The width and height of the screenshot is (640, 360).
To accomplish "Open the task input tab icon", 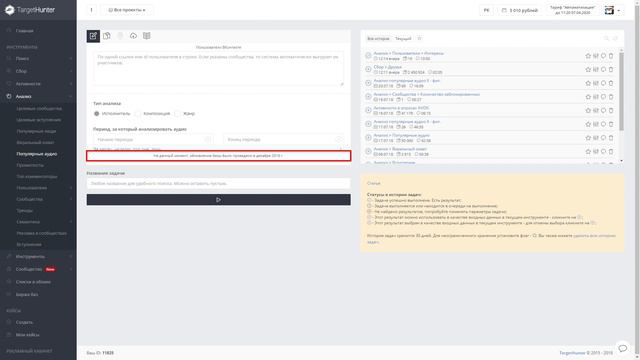I will pyautogui.click(x=93, y=36).
